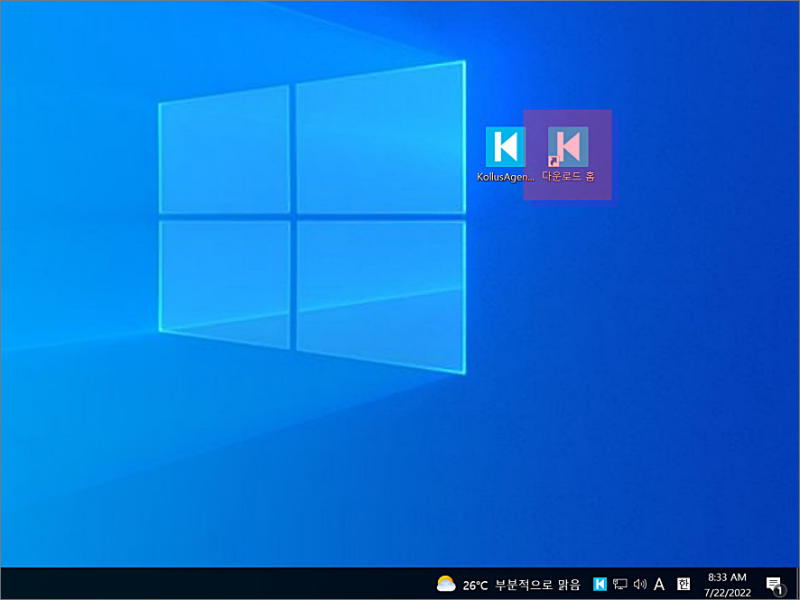The width and height of the screenshot is (800, 600).
Task: Open the notification center icon
Action: (774, 585)
